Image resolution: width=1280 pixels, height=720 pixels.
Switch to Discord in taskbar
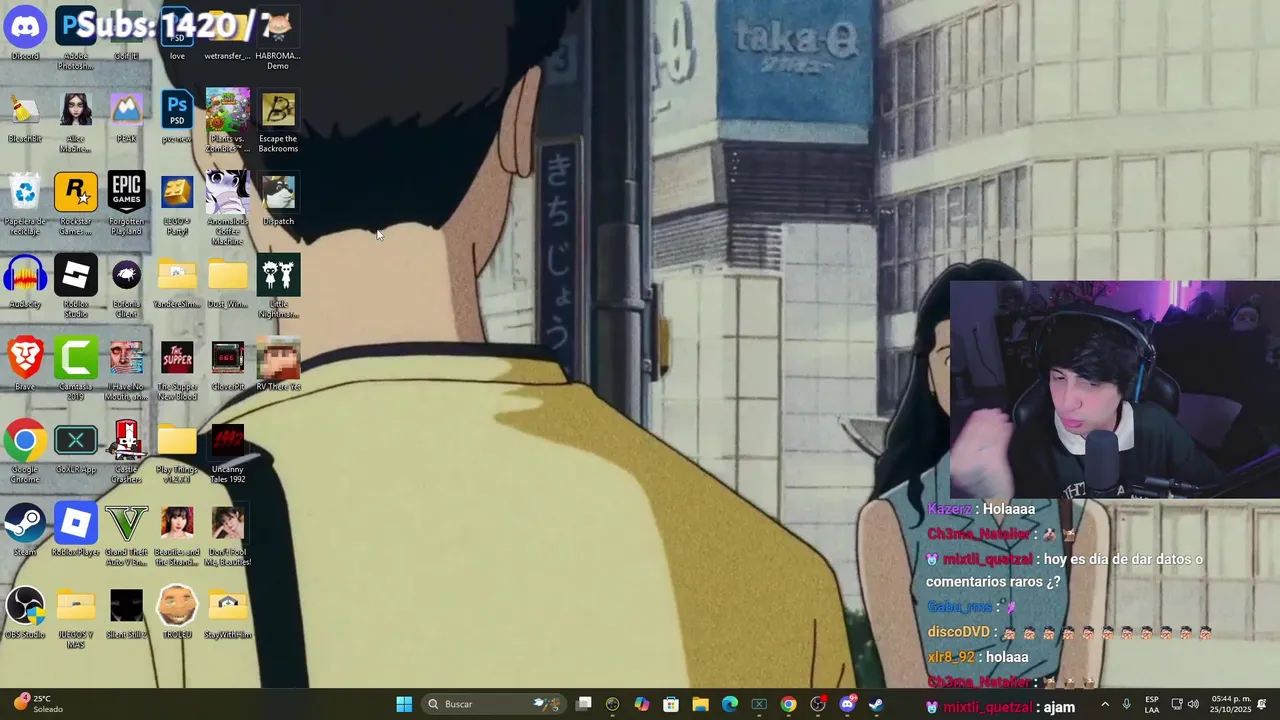848,704
